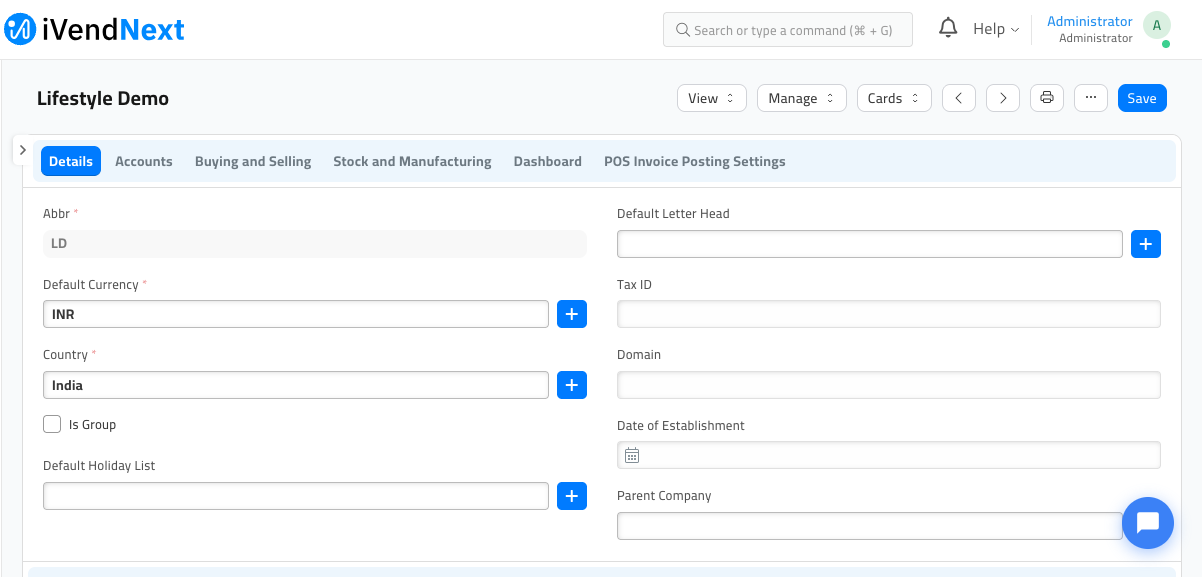Click the calendar icon in Date of Establishment
The image size is (1202, 577).
click(x=632, y=455)
